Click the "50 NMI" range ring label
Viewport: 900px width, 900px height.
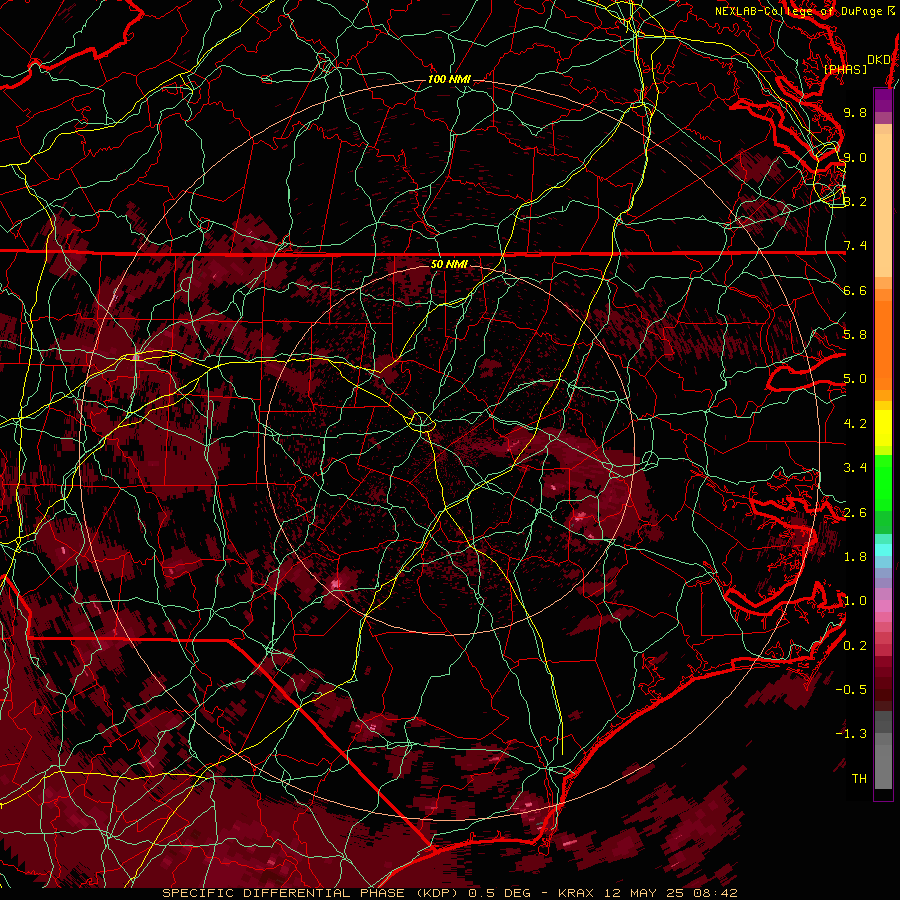[x=449, y=264]
